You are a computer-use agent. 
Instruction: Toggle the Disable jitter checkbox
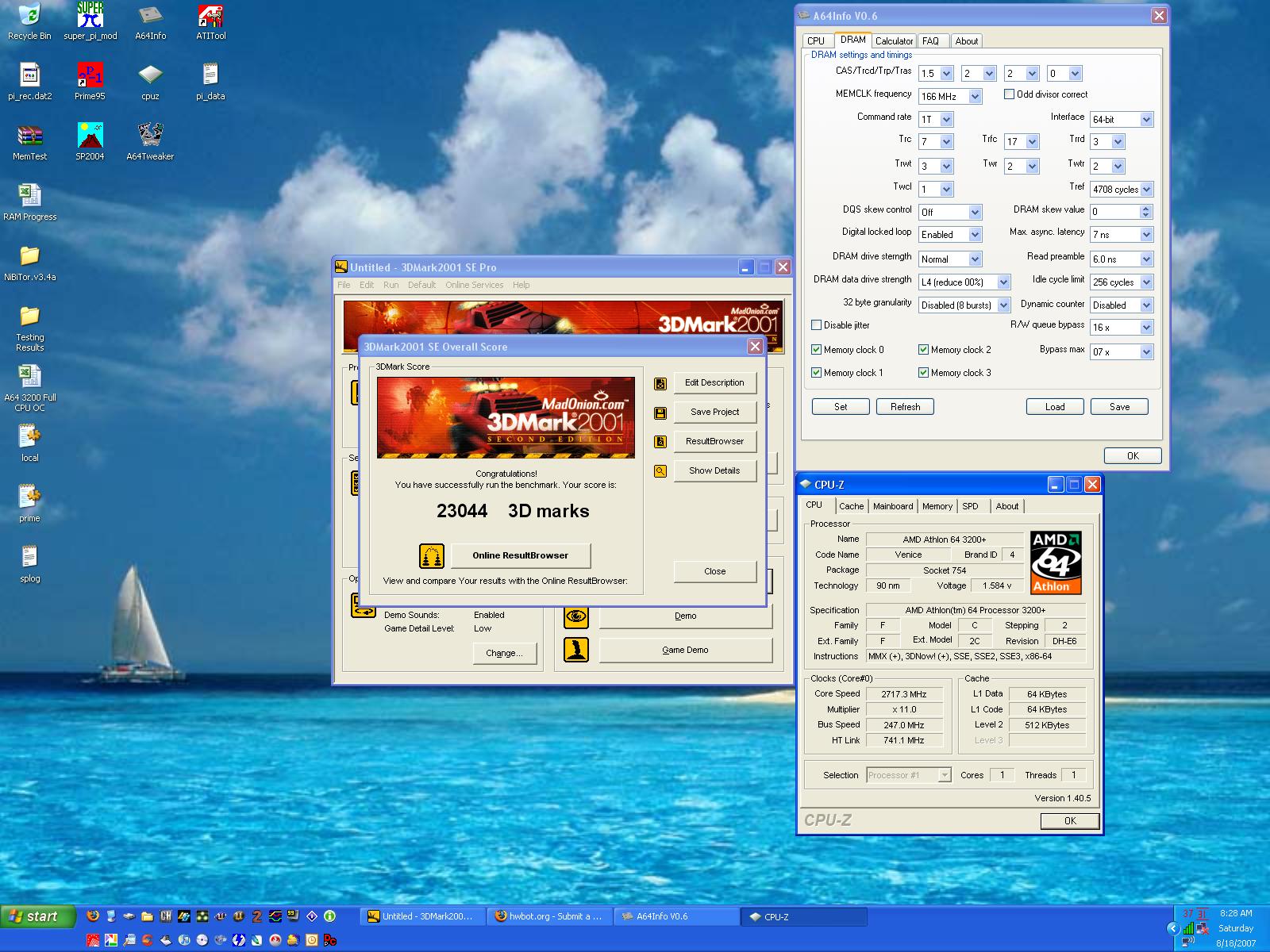click(x=816, y=325)
